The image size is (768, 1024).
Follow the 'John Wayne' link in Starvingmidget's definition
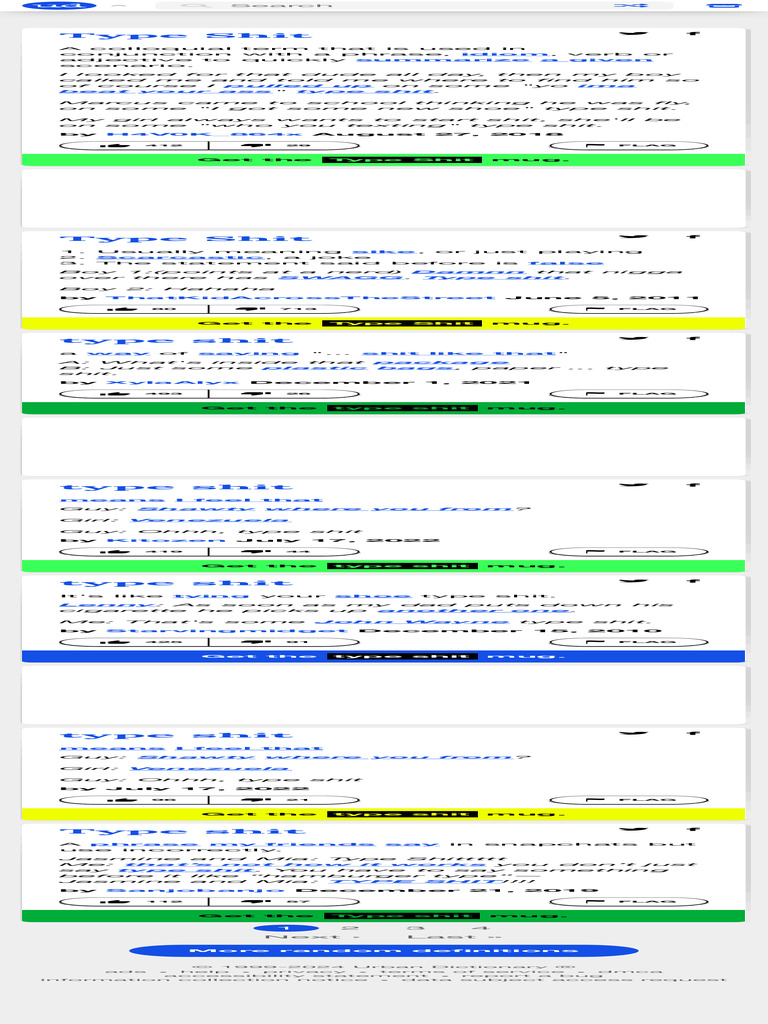tap(411, 622)
